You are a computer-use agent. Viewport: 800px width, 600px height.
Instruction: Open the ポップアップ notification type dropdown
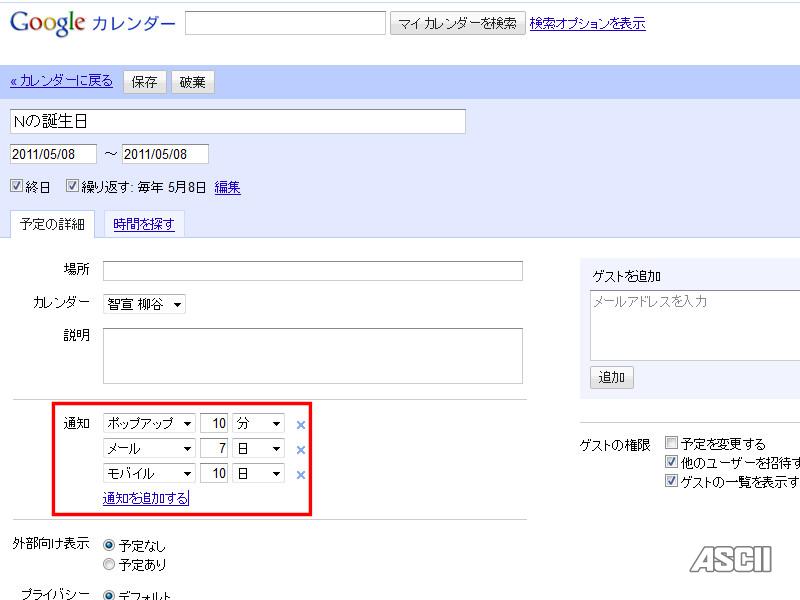tap(149, 423)
